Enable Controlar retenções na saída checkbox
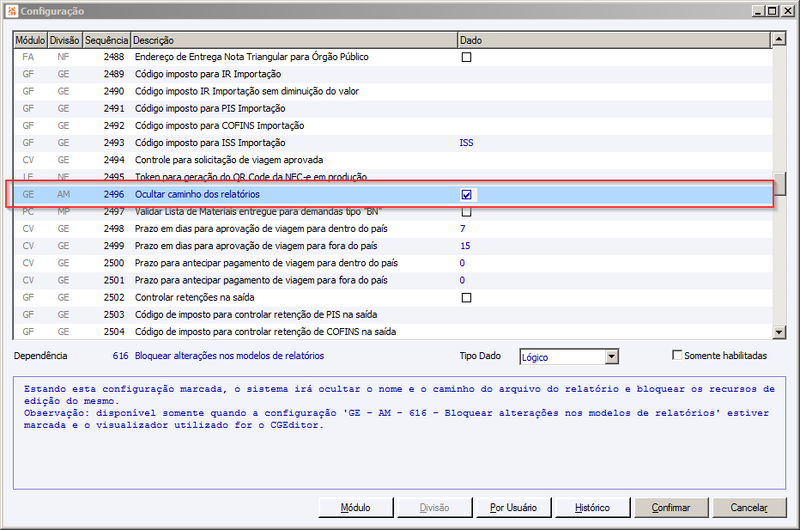The height and width of the screenshot is (530, 800). [x=466, y=297]
